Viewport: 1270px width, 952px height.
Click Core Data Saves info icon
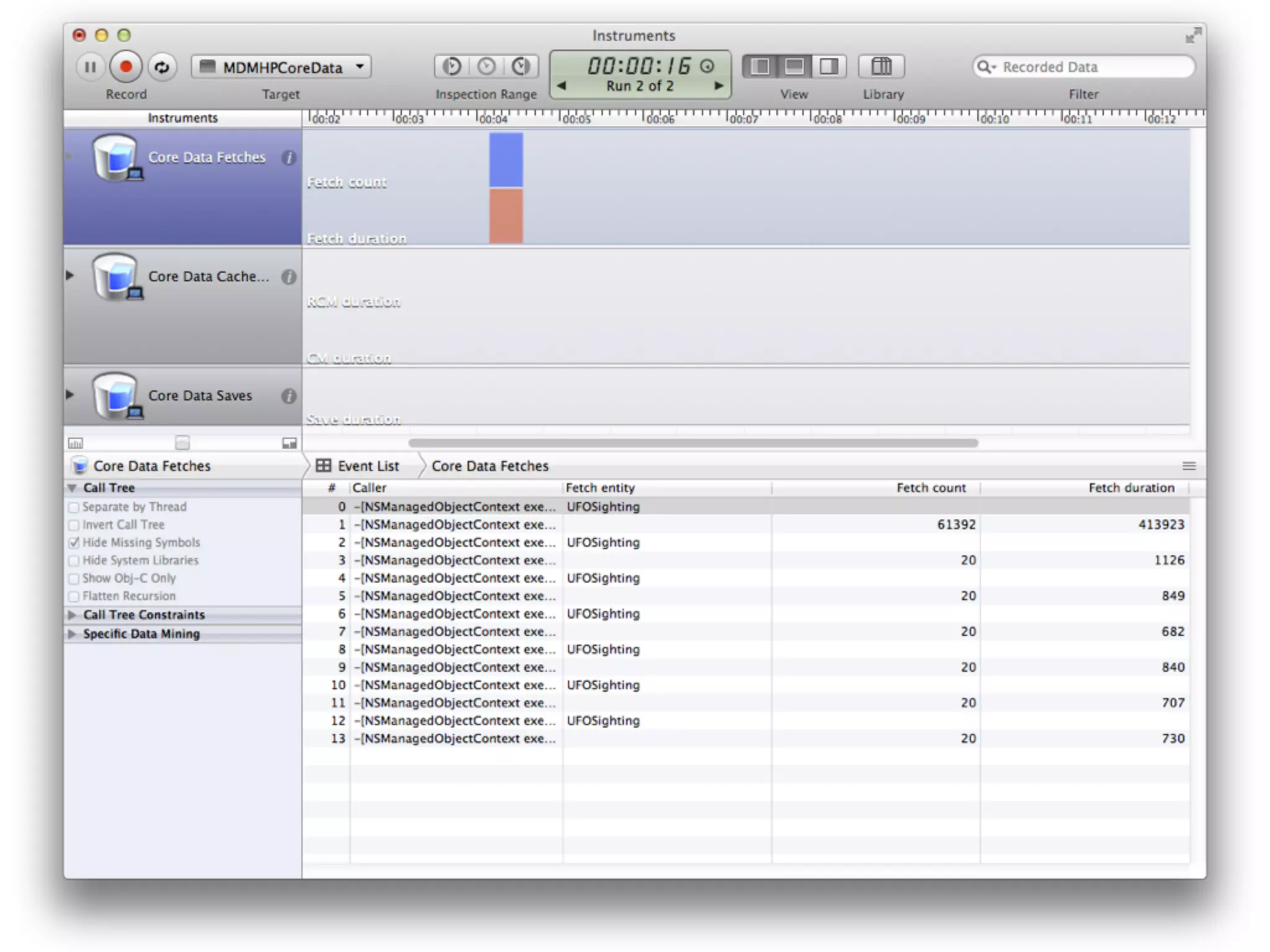click(x=288, y=396)
